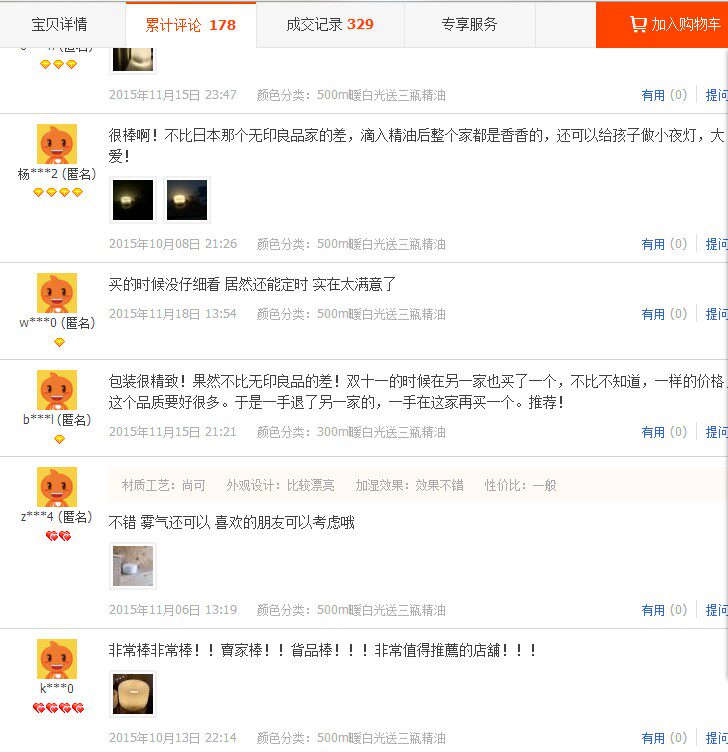Click avatar icon of reviewer z***4
Image resolution: width=728 pixels, height=752 pixels.
coord(57,487)
